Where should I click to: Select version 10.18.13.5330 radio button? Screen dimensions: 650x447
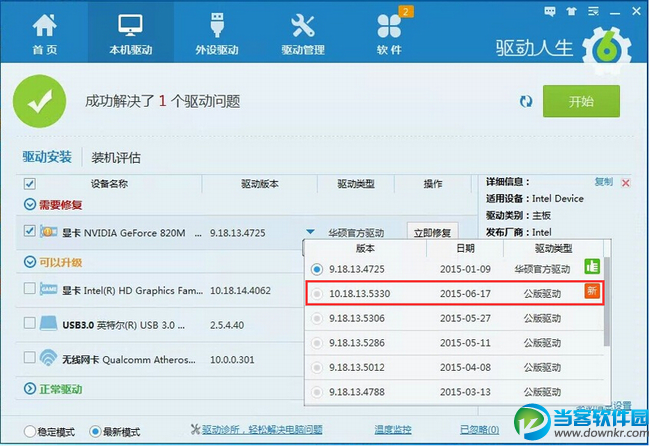[317, 294]
